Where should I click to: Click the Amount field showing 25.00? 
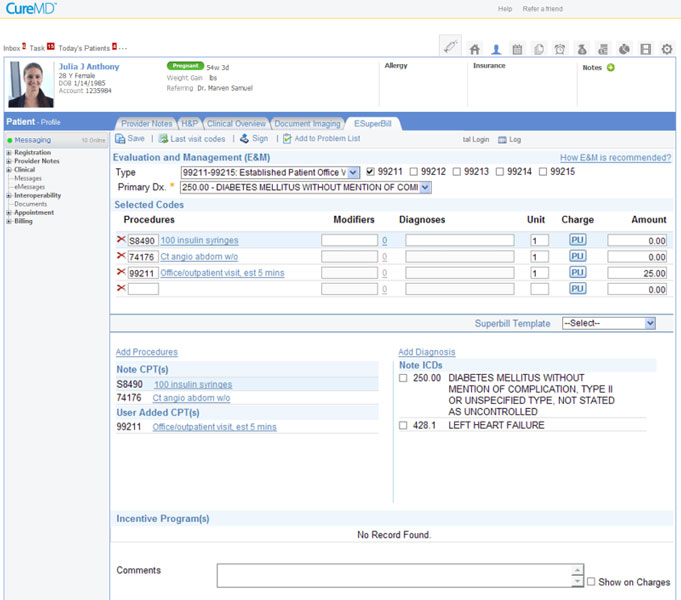[637, 273]
